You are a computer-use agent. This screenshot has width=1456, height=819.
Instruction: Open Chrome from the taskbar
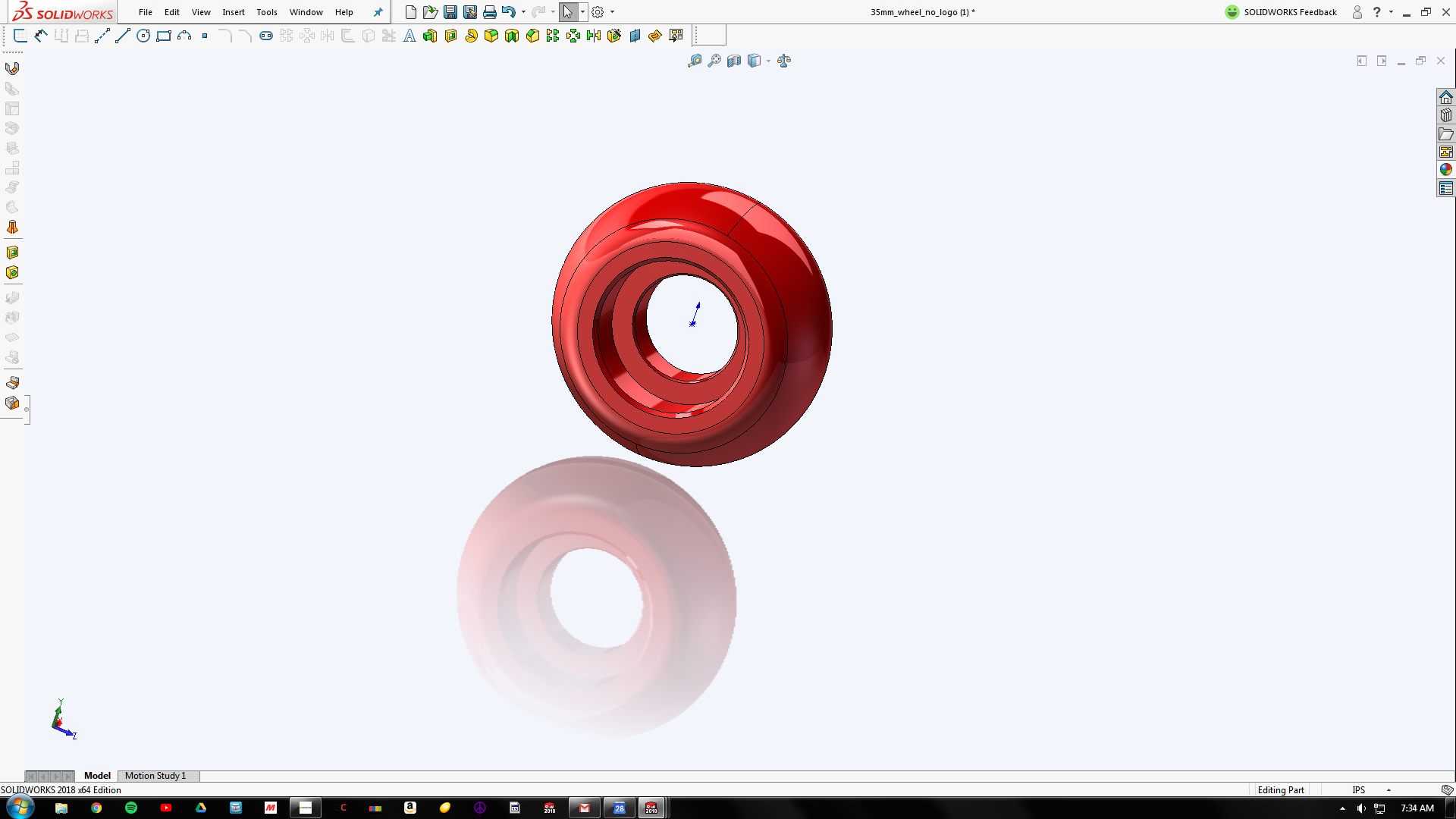(x=96, y=808)
